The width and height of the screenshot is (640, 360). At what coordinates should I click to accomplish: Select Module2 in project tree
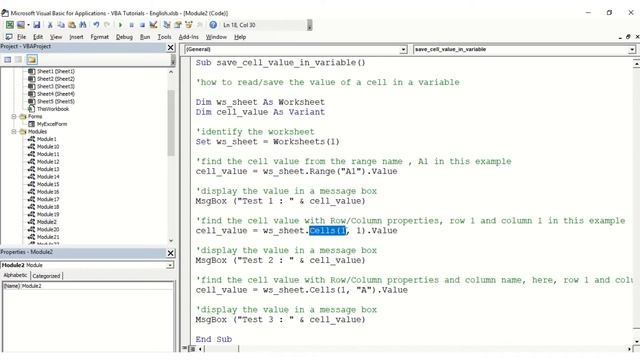[x=47, y=222]
